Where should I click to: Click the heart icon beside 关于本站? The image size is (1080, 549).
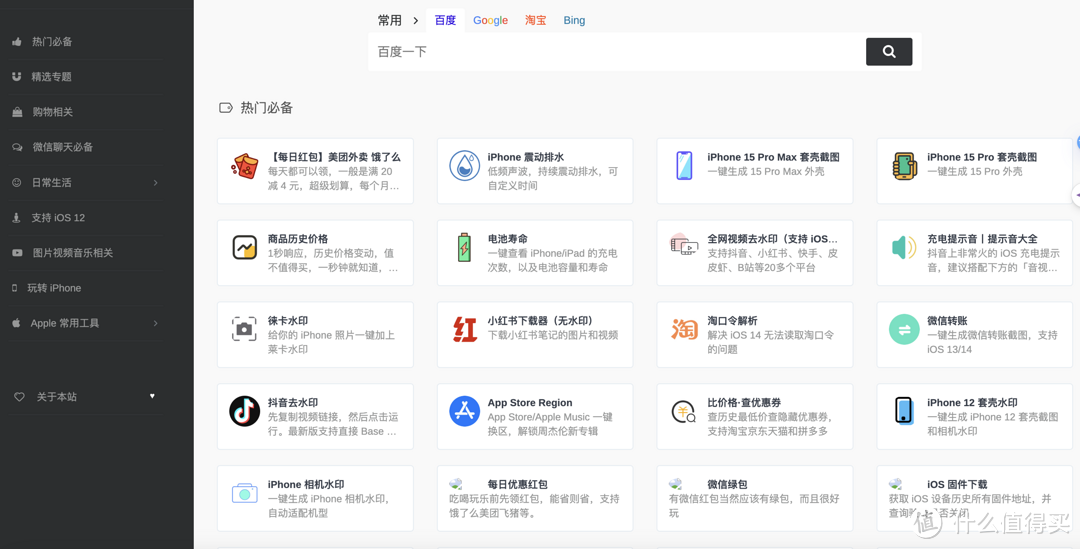(x=19, y=397)
